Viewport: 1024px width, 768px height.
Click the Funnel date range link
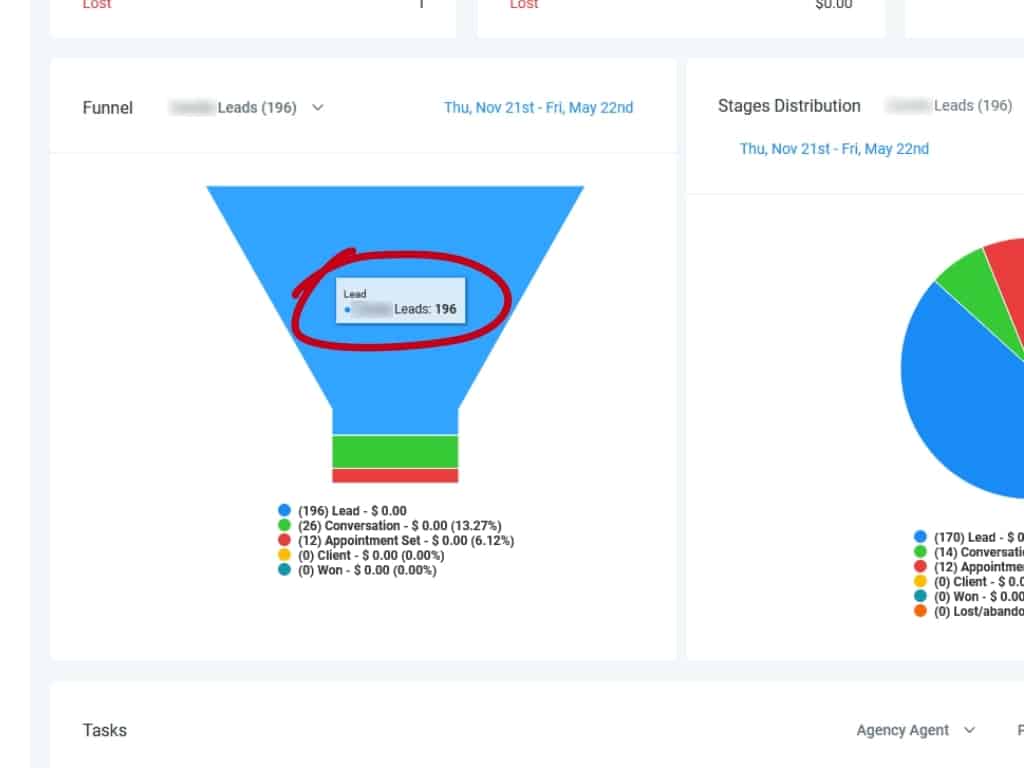pyautogui.click(x=538, y=108)
